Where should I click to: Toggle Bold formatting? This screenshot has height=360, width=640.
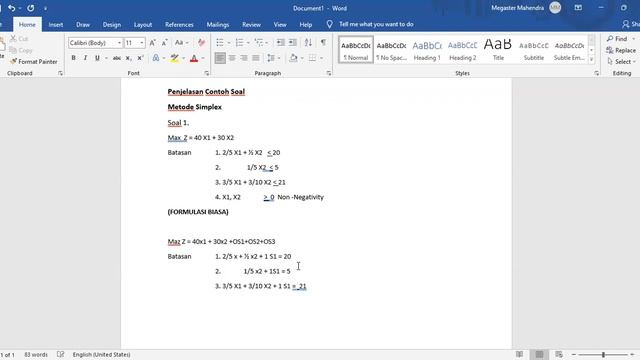click(x=73, y=58)
